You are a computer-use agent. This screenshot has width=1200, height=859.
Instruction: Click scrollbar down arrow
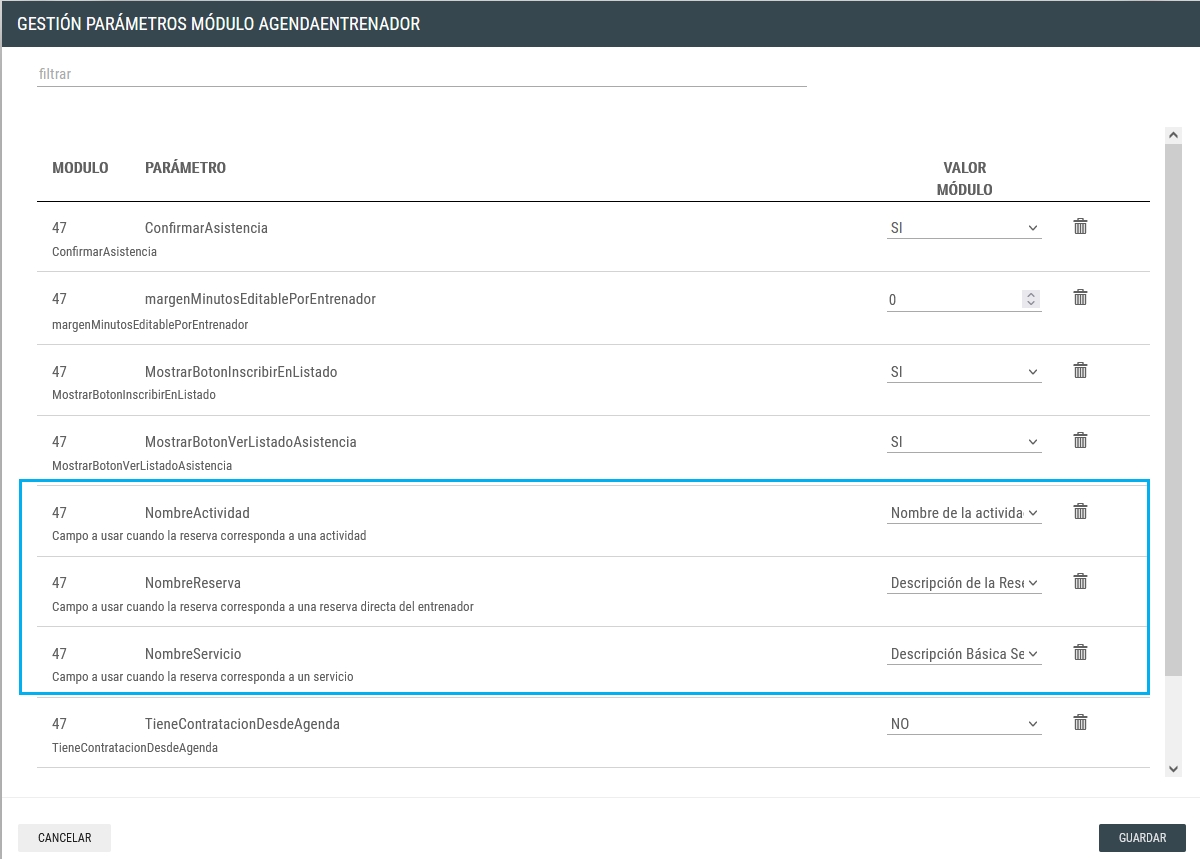click(x=1174, y=768)
